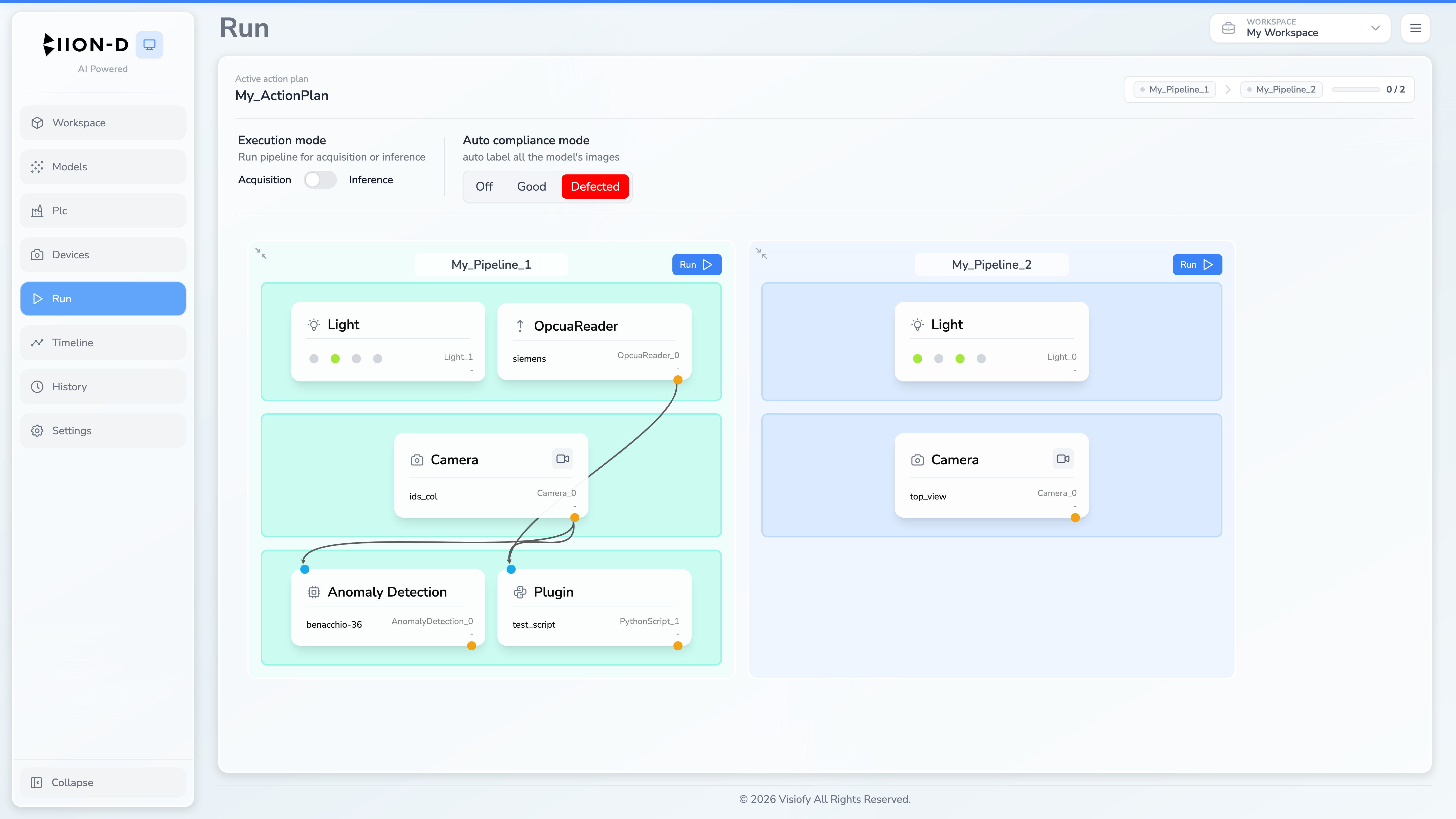This screenshot has width=1456, height=819.
Task: Collapse the My_Pipeline_1 panel via arrows icon
Action: point(261,253)
